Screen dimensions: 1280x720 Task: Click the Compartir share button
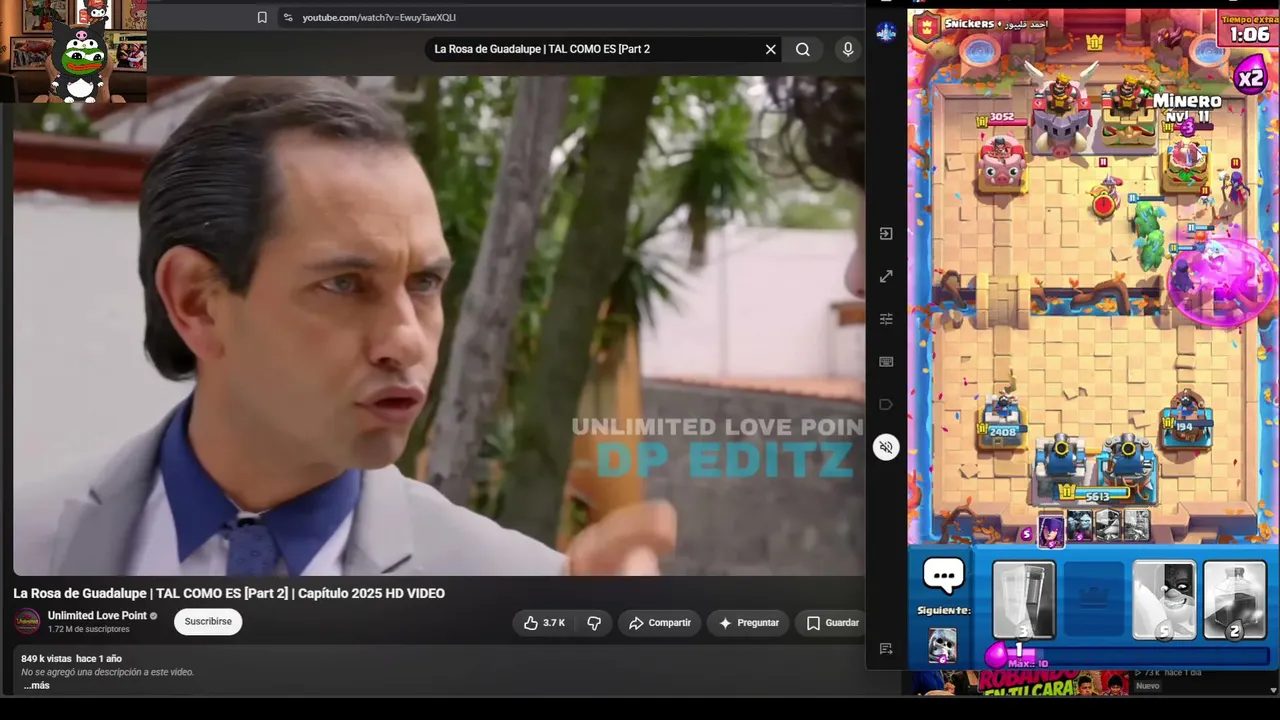coord(660,623)
